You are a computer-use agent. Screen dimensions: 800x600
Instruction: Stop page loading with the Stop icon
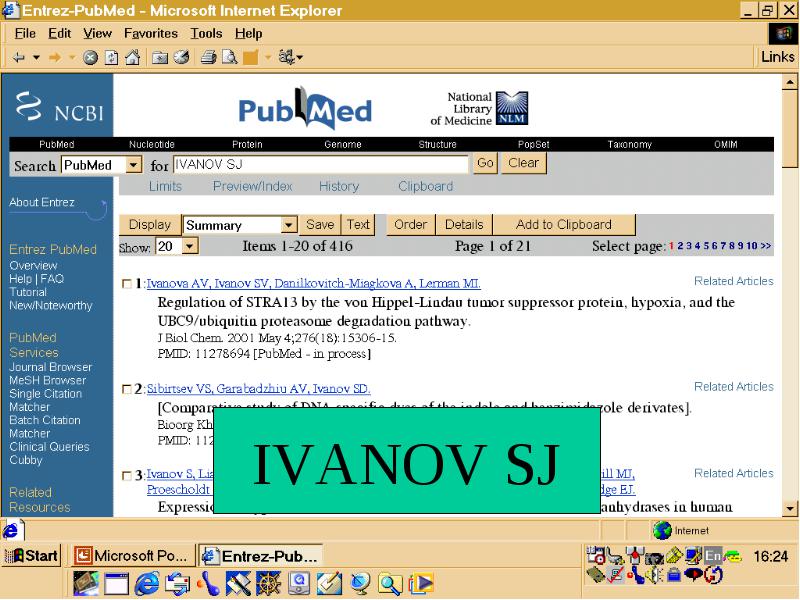[90, 57]
